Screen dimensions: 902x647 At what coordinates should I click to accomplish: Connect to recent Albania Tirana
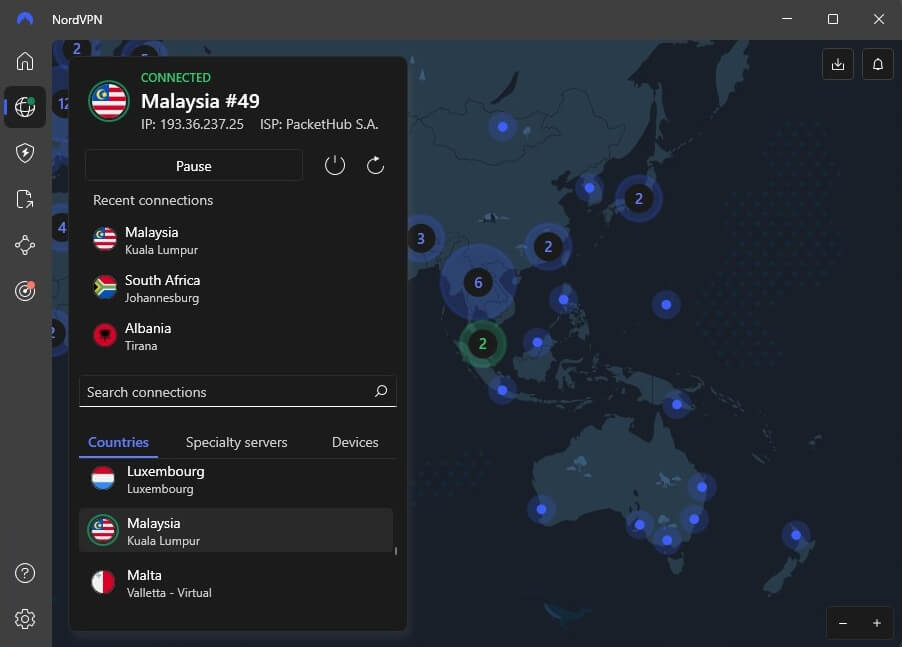[x=238, y=336]
